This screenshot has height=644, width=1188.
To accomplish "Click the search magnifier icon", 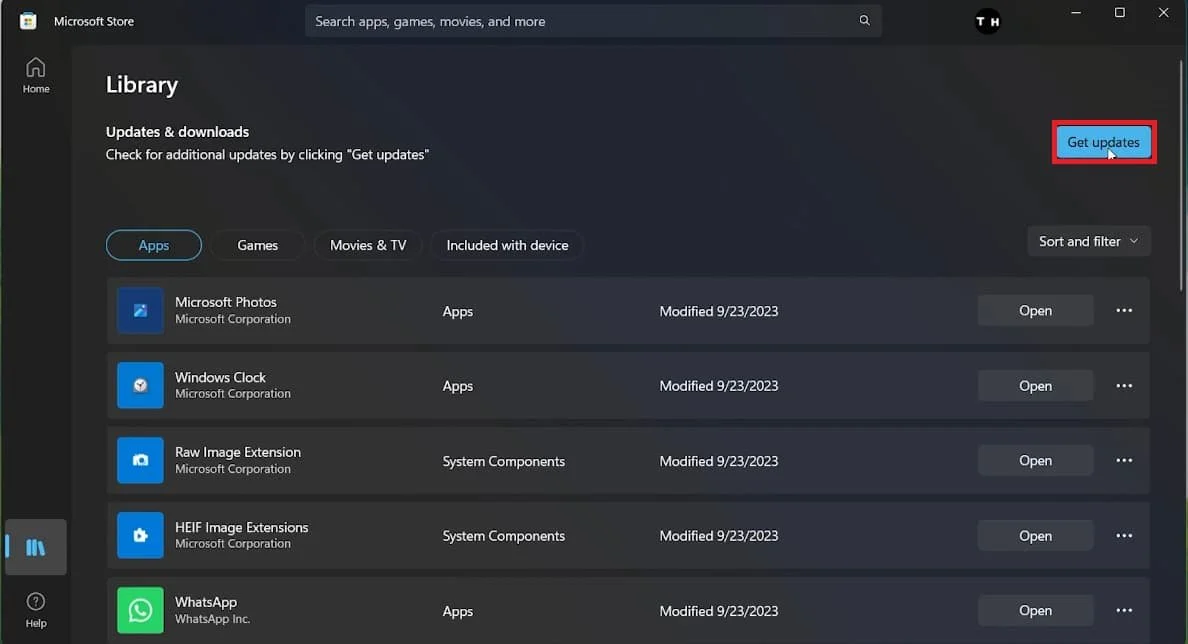I will (864, 20).
